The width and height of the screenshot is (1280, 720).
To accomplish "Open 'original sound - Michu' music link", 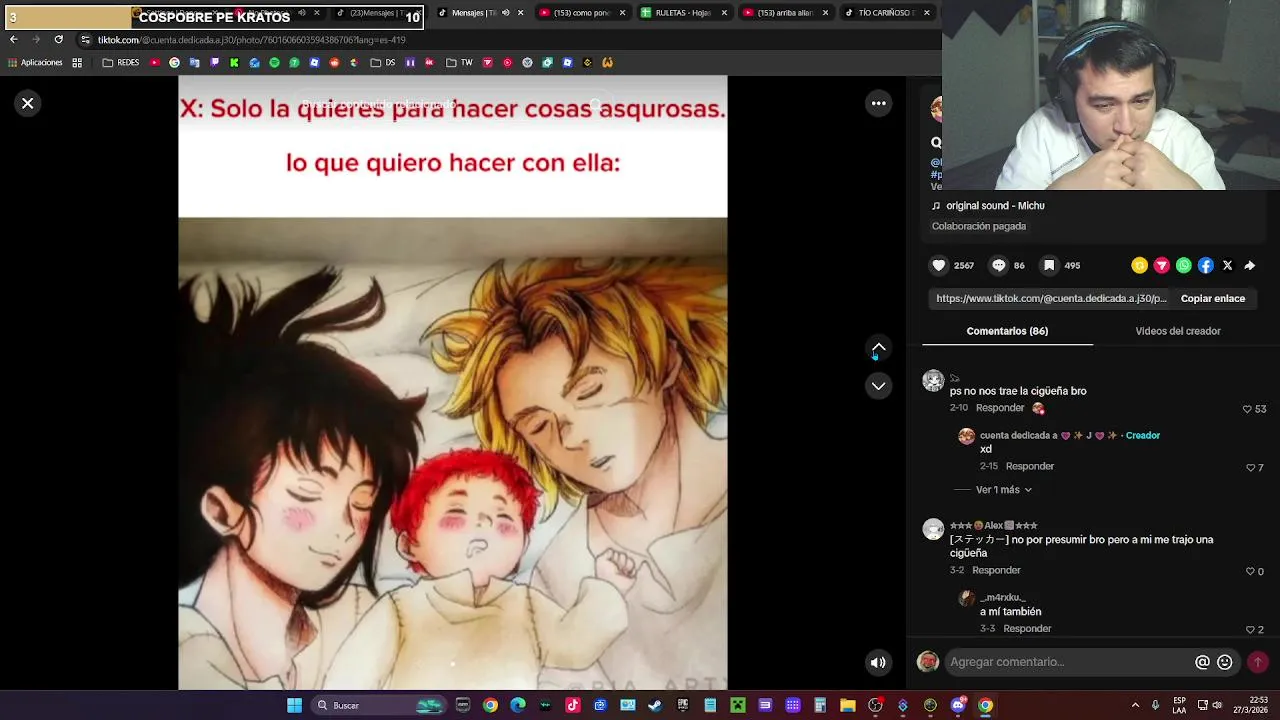I will click(995, 206).
